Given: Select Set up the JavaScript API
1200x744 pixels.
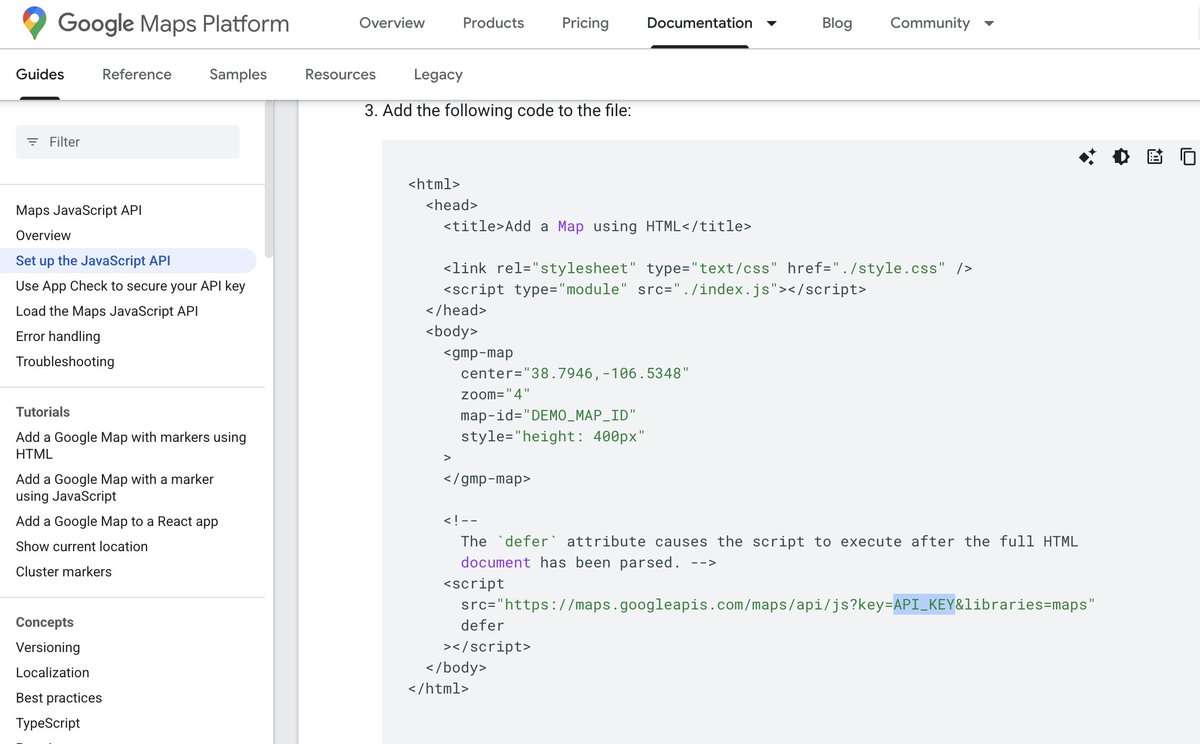Looking at the screenshot, I should (93, 260).
